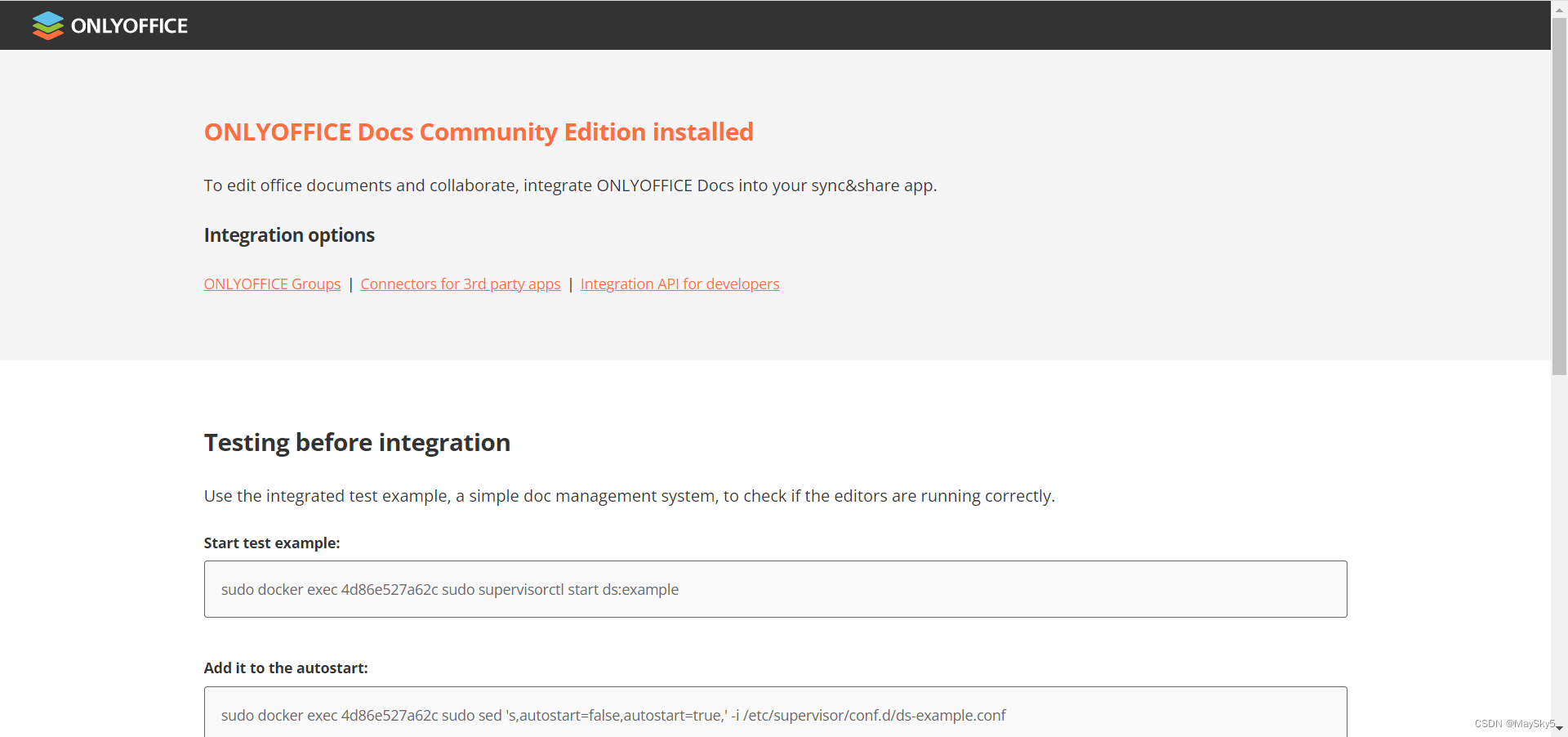Click the 'Testing before integration' heading
The image size is (1568, 737).
click(357, 442)
